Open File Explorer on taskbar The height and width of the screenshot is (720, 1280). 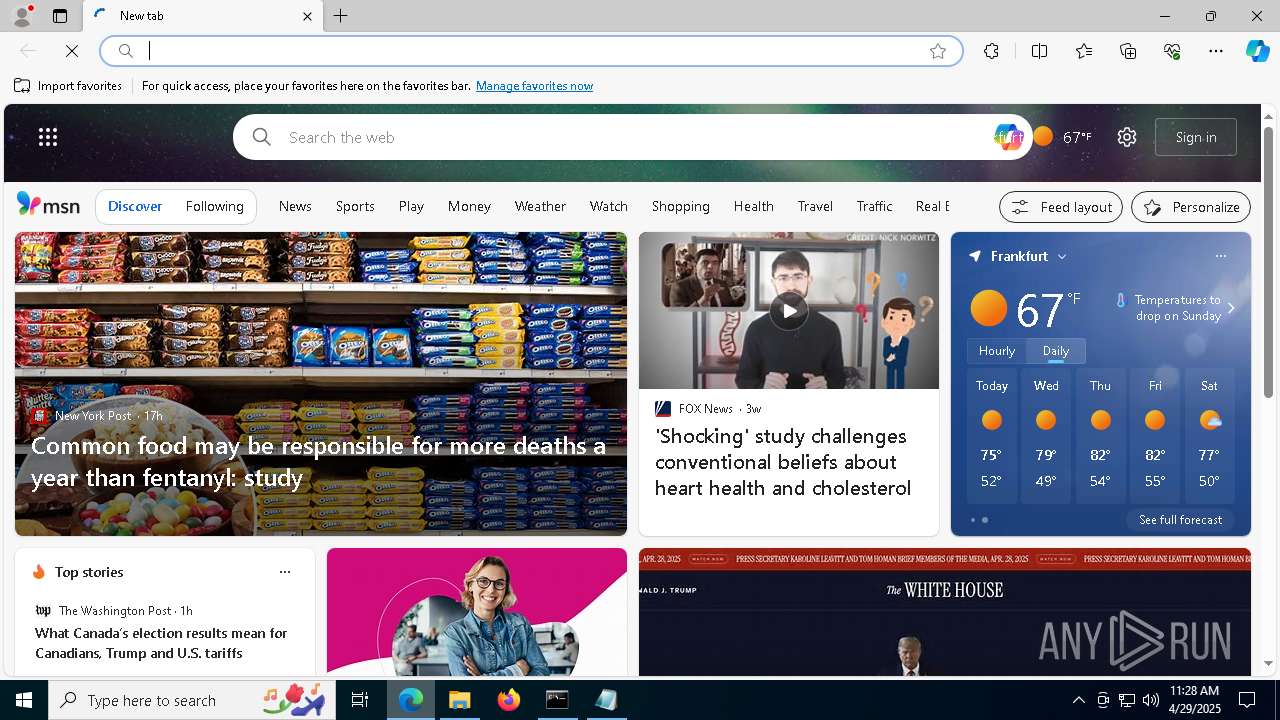click(460, 700)
